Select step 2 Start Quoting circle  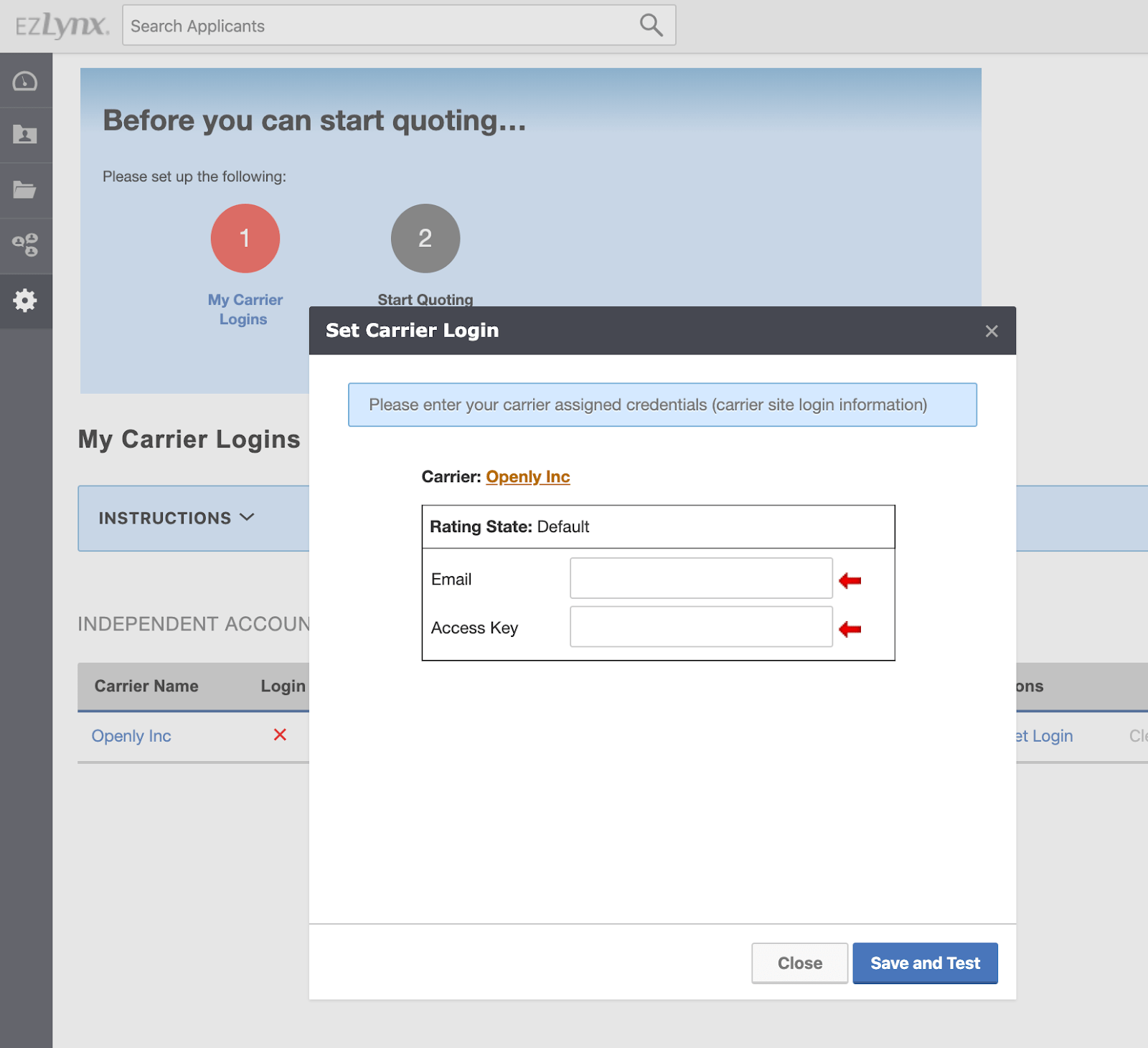[425, 238]
